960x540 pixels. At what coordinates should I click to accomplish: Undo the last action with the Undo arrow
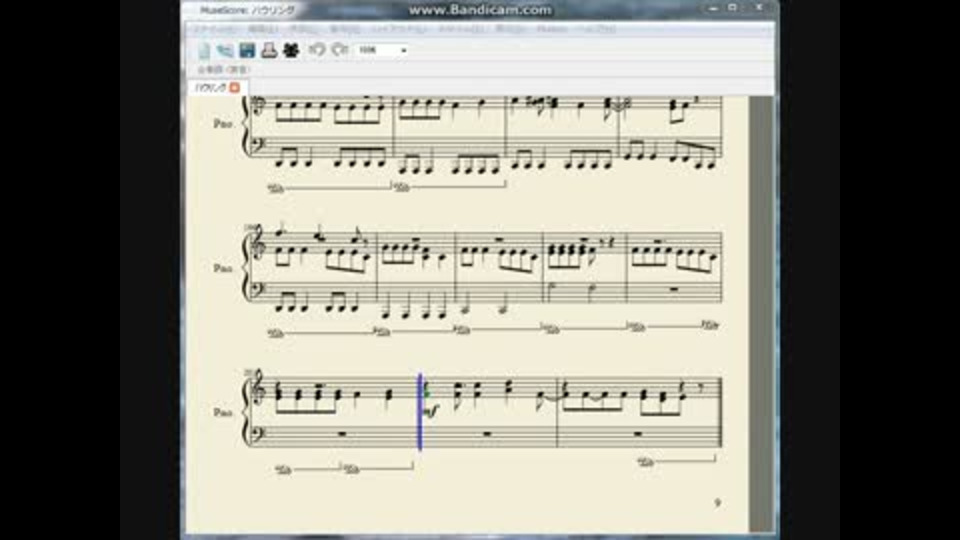coord(317,50)
